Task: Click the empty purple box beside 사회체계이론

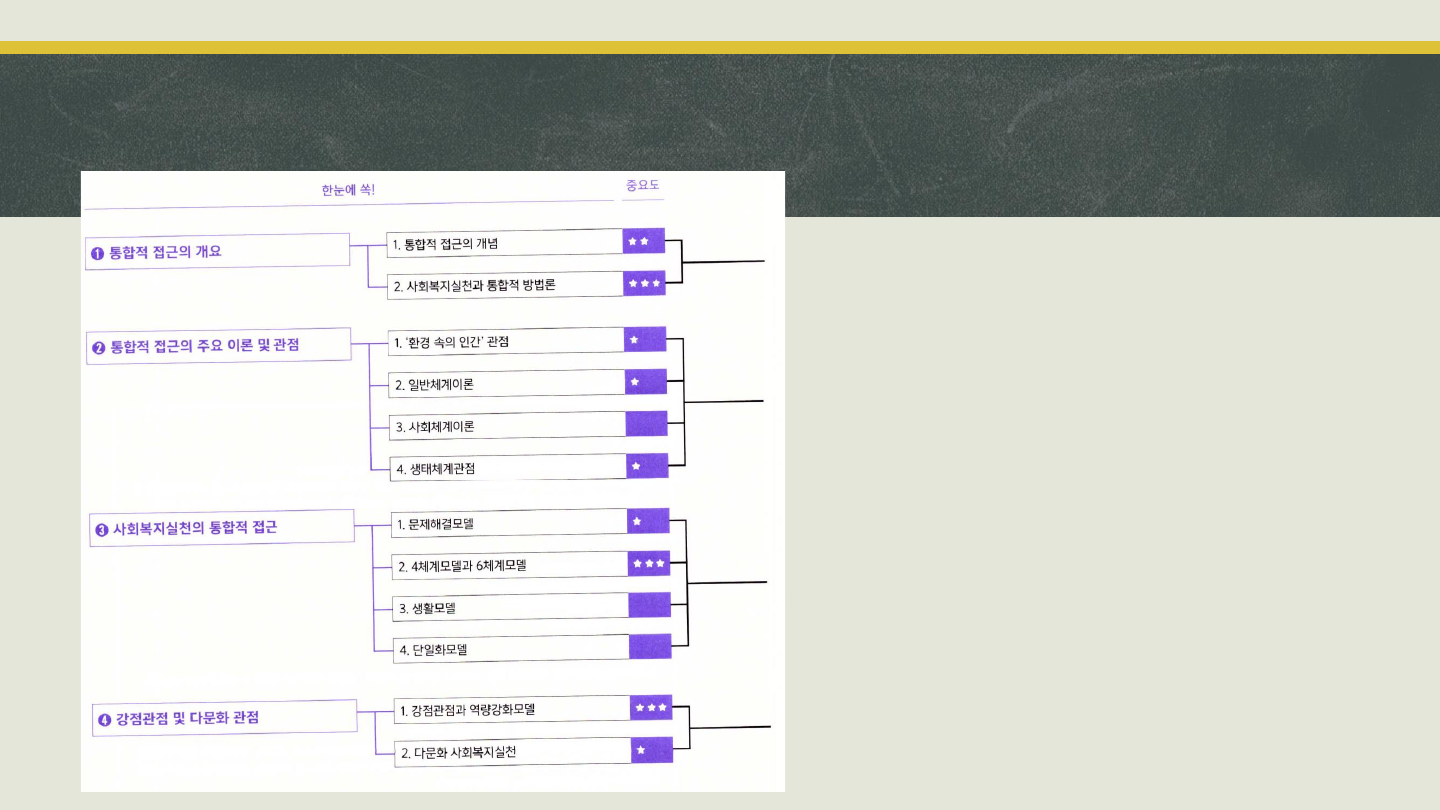Action: click(647, 424)
